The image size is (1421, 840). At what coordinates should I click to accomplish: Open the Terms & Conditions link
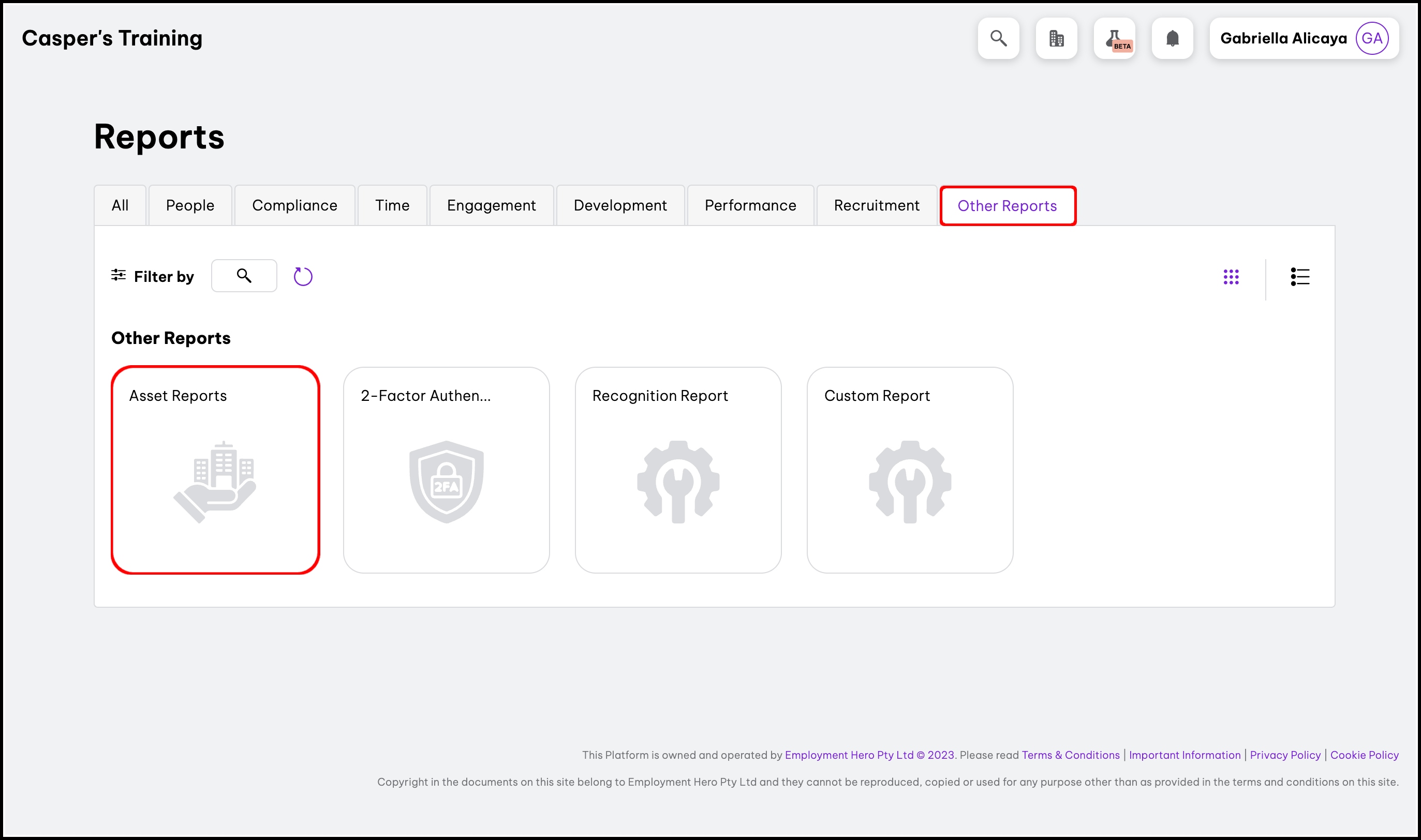pyautogui.click(x=1071, y=755)
